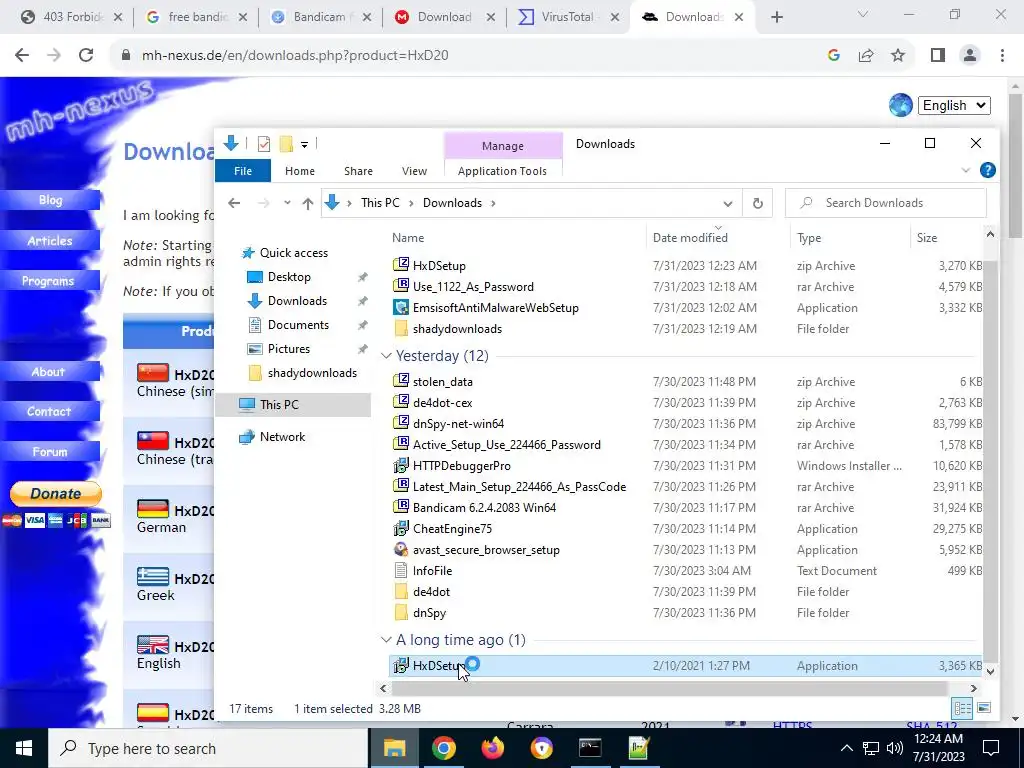Open the File ribbon tab
The image size is (1024, 768).
243,170
